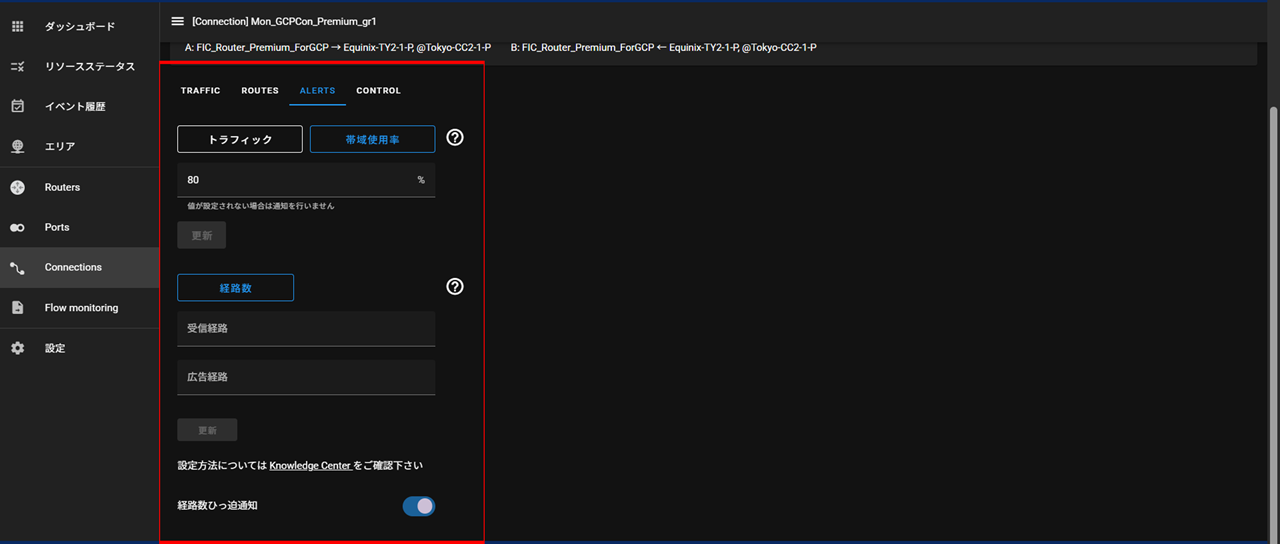Switch to the CONTROL tab

point(379,91)
